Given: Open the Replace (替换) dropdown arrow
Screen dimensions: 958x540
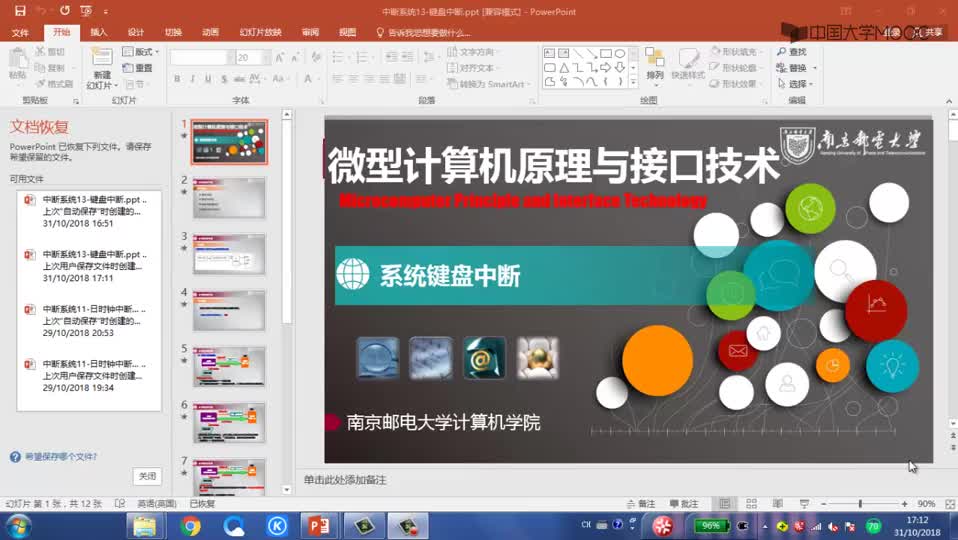Looking at the screenshot, I should [x=815, y=68].
